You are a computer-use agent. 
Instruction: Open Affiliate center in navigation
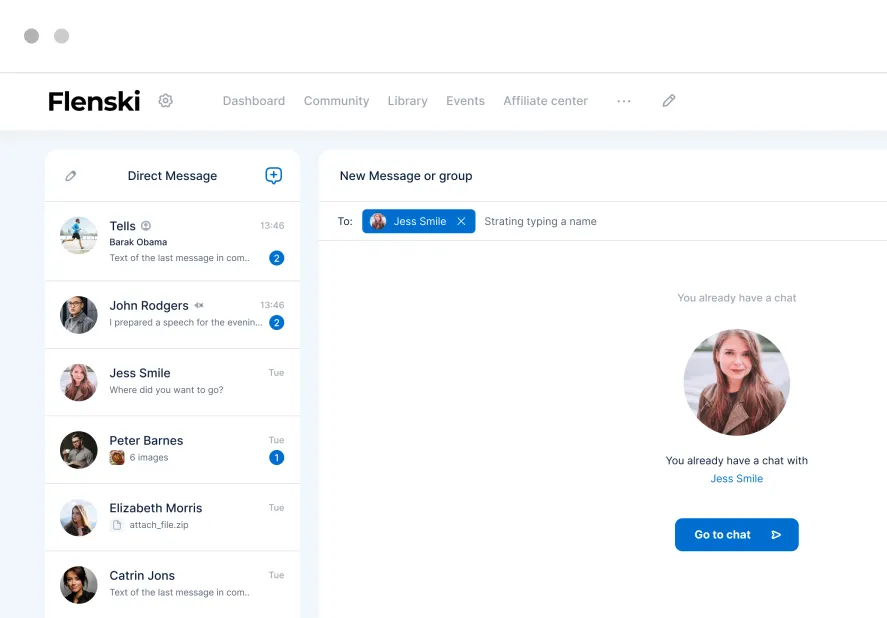coord(545,101)
